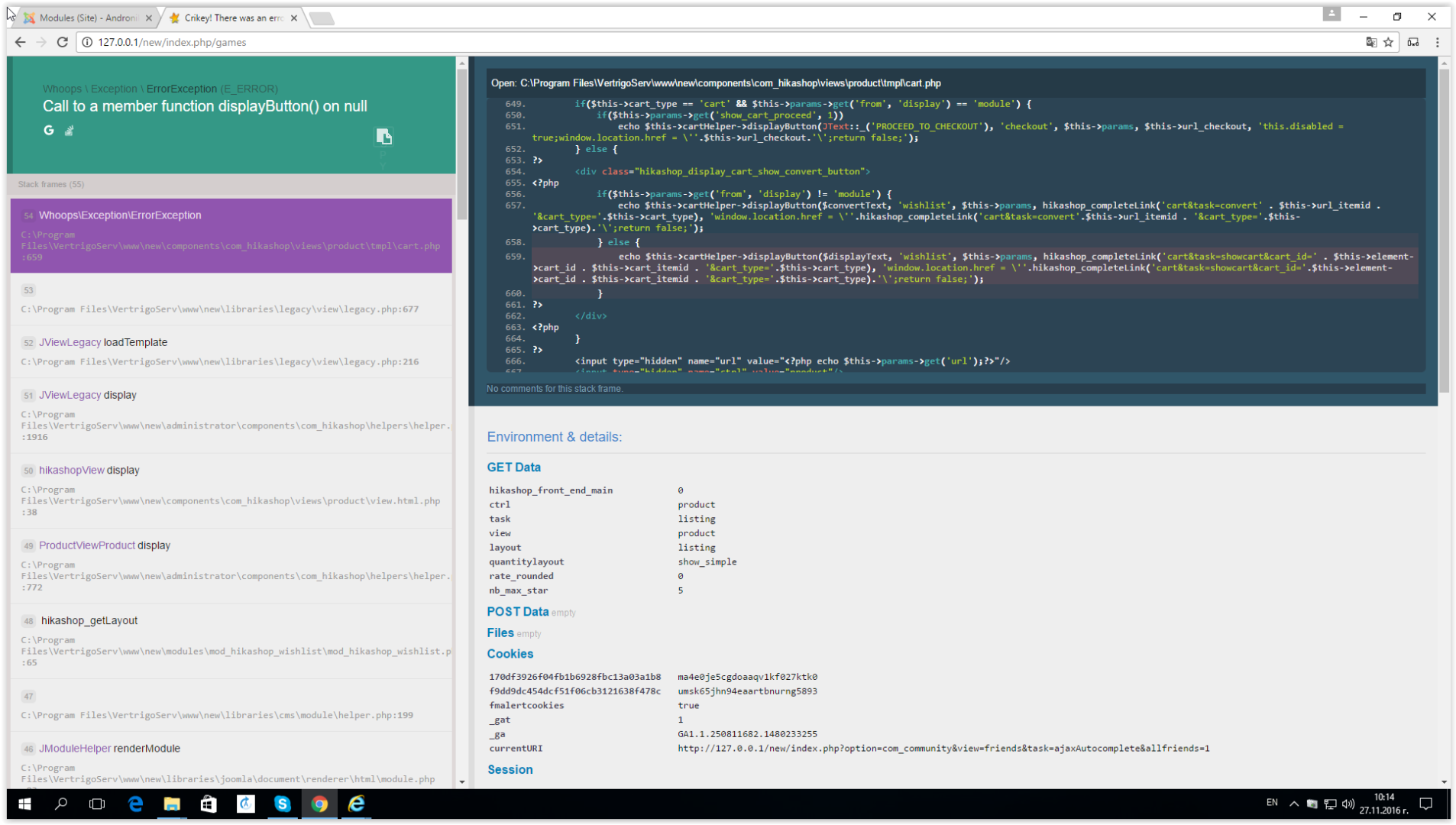Image resolution: width=1456 pixels, height=825 pixels.
Task: Select the ProductViewProduct display stack frame
Action: point(231,565)
